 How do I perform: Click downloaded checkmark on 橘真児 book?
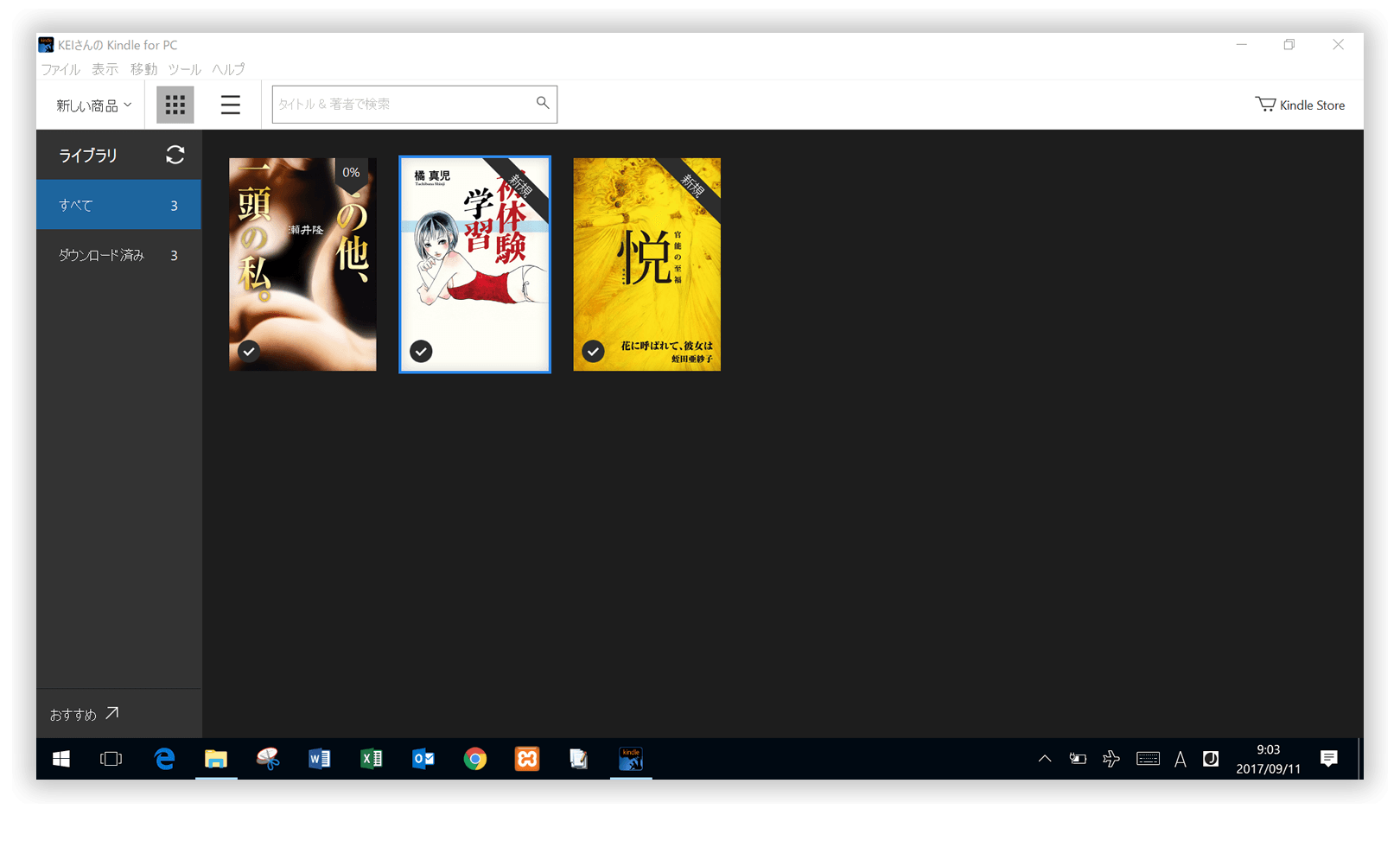pyautogui.click(x=421, y=351)
